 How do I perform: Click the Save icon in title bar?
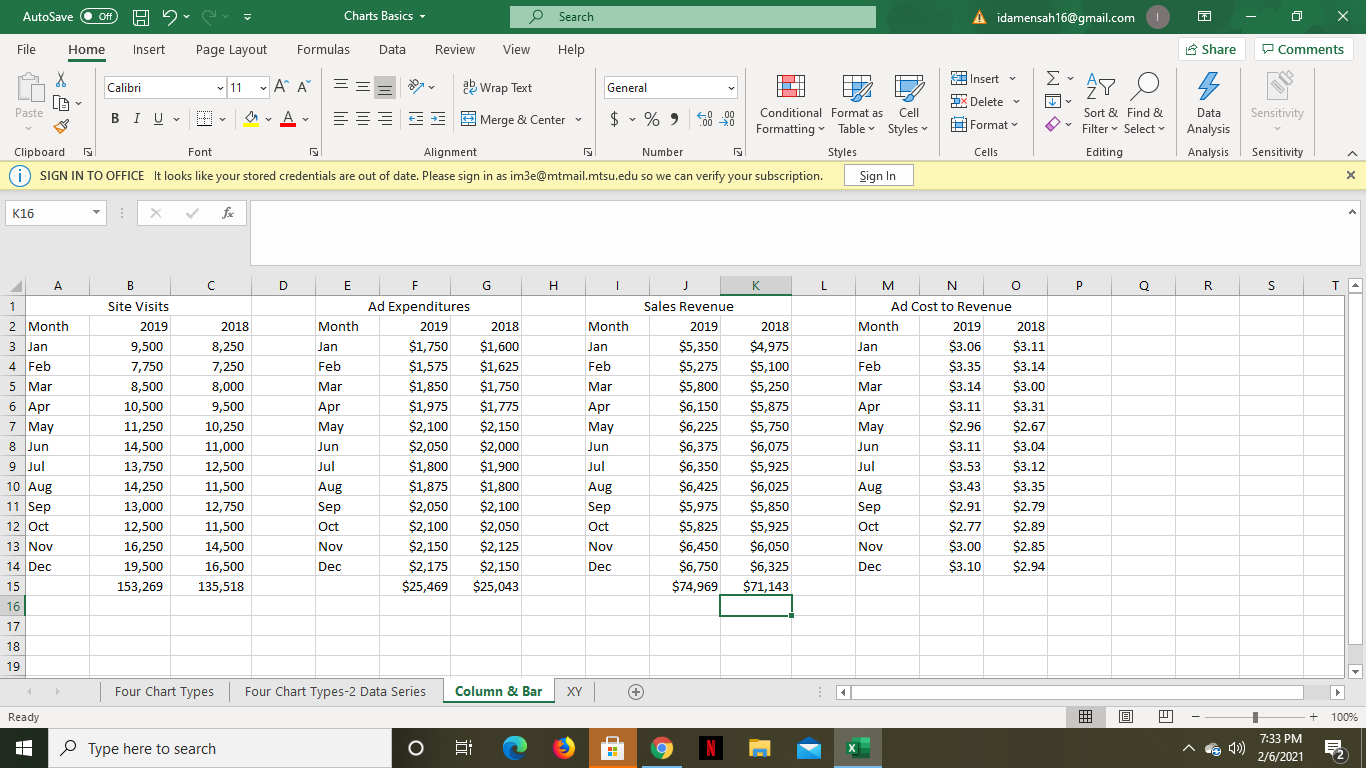143,17
